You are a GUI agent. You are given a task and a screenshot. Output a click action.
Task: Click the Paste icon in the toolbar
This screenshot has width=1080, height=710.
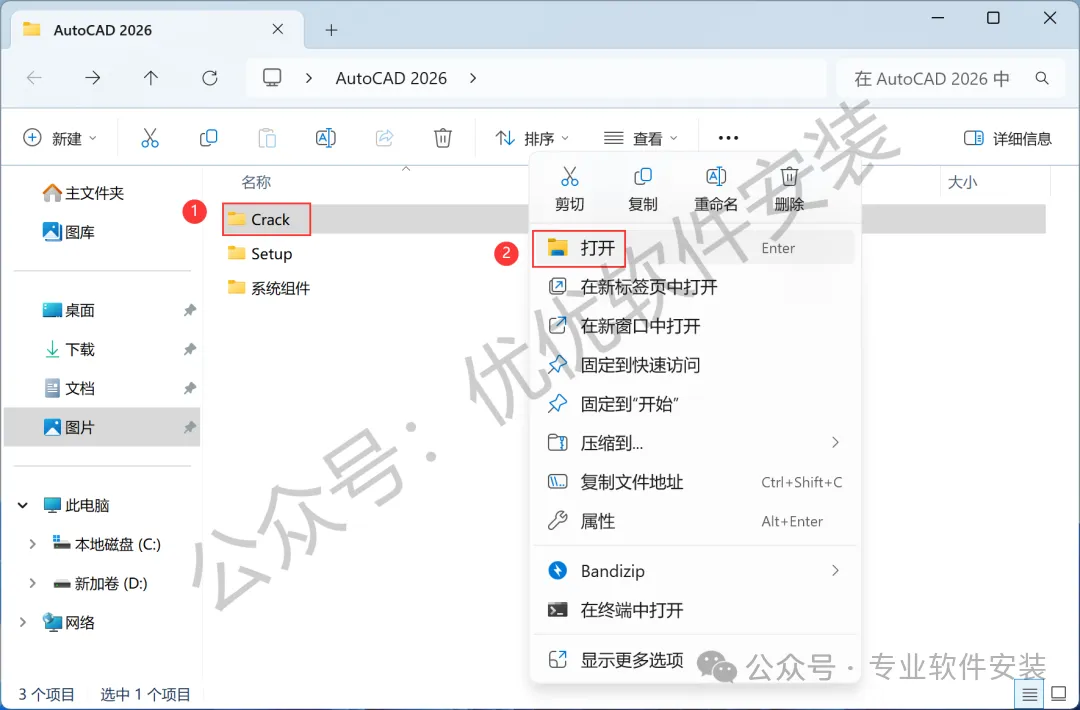point(267,138)
